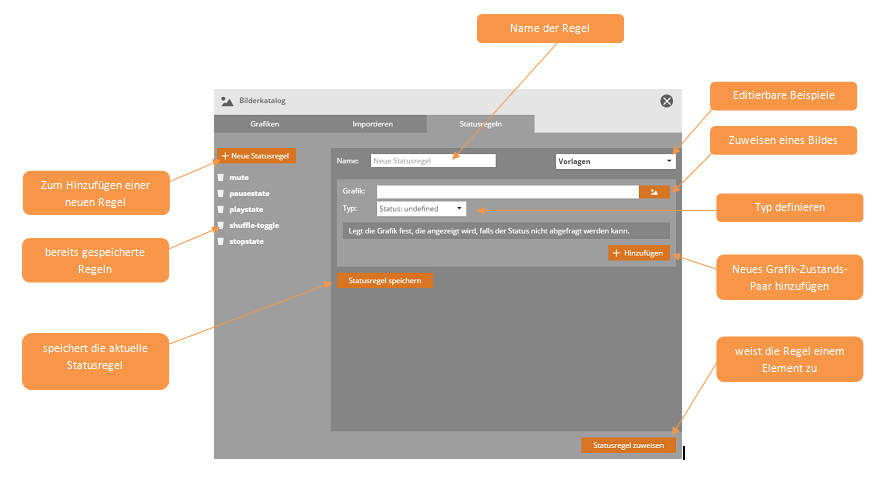
Task: Close the Bilderkatalog dialog
Action: (x=667, y=101)
